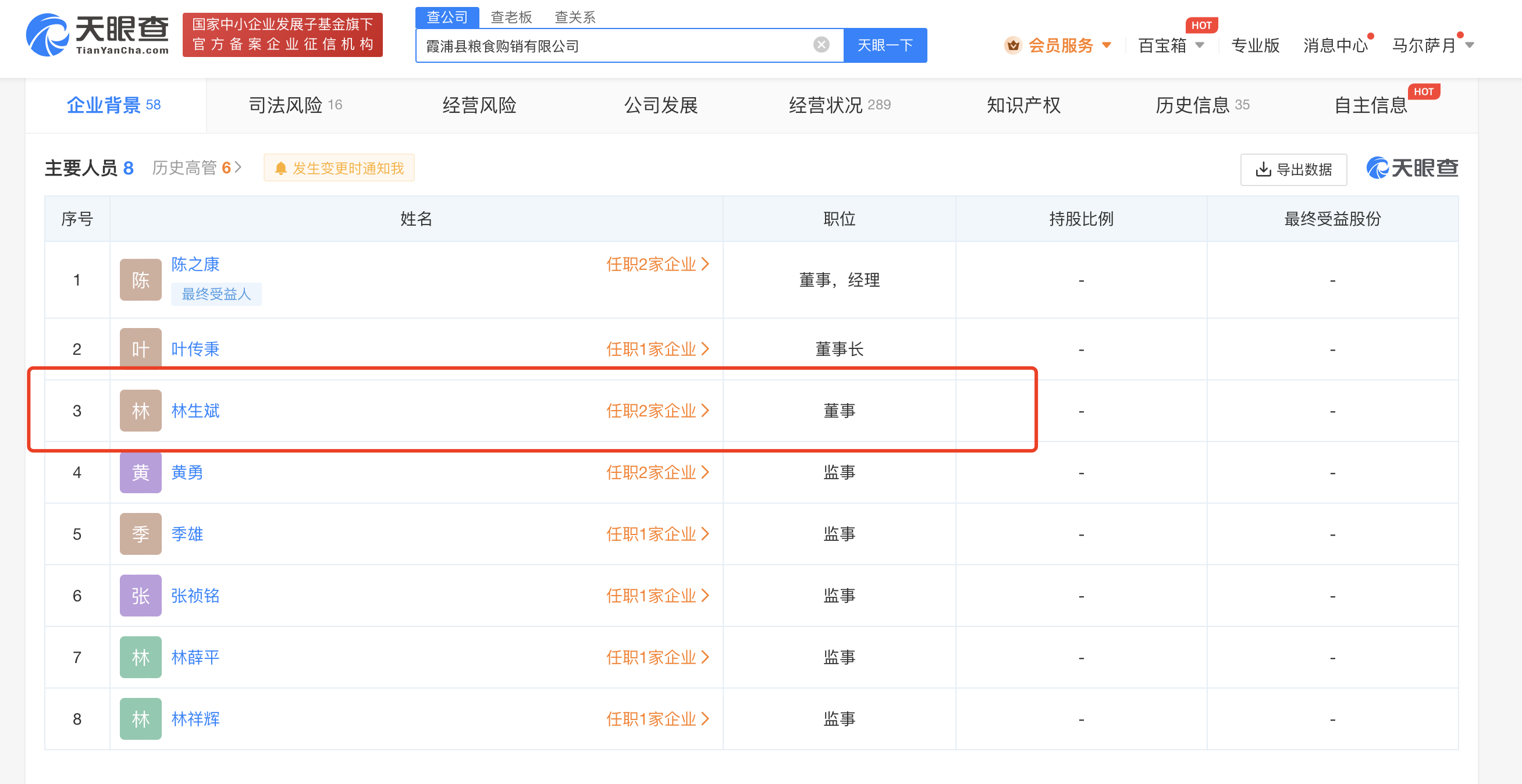Open 林生斌's profile link
The image size is (1522, 784).
195,411
